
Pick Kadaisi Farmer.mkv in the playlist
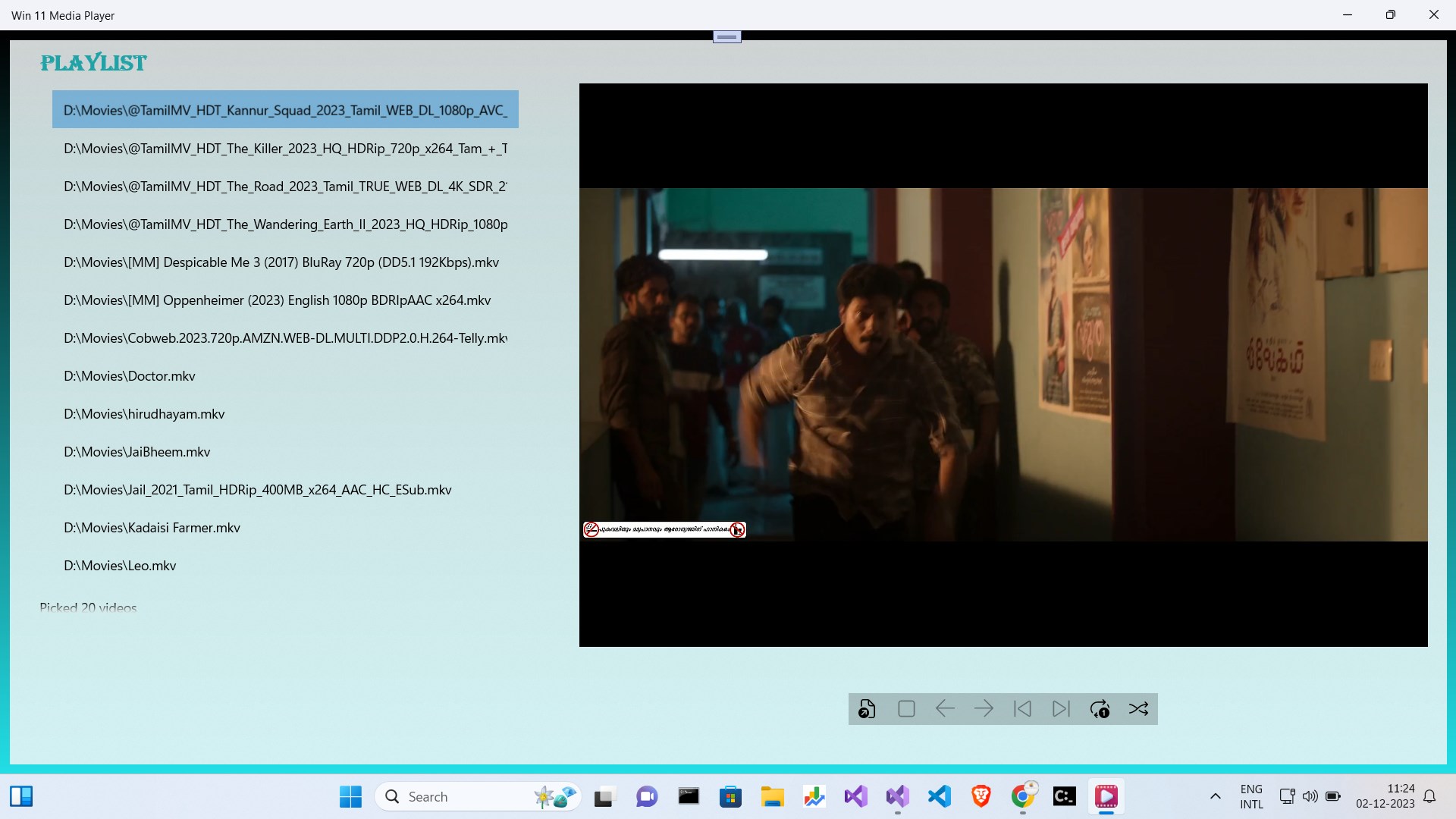click(285, 528)
